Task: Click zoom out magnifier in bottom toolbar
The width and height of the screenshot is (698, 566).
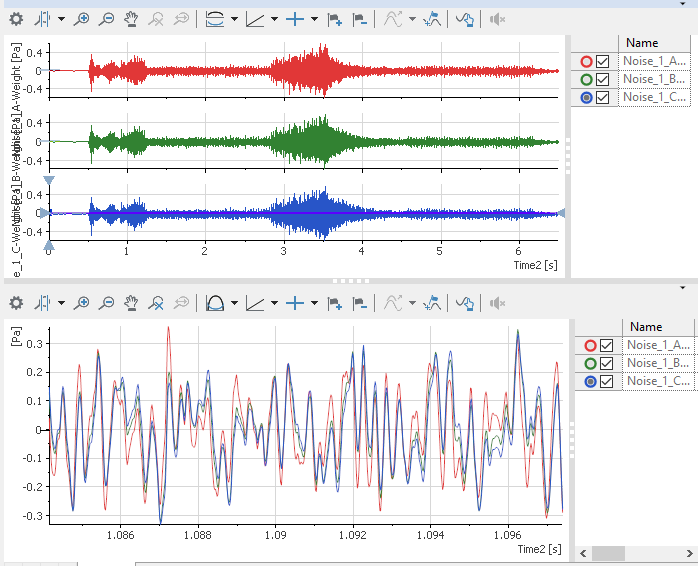Action: pyautogui.click(x=106, y=302)
